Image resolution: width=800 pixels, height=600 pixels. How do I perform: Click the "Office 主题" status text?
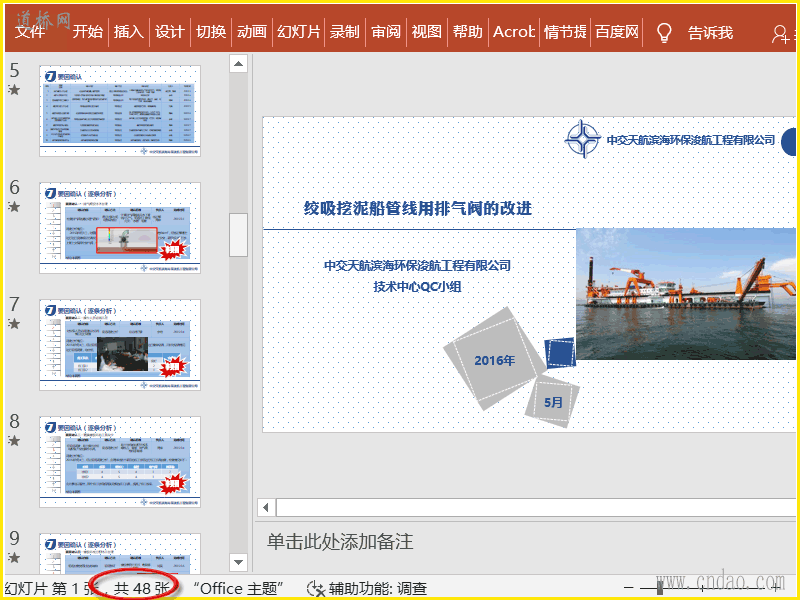click(238, 589)
